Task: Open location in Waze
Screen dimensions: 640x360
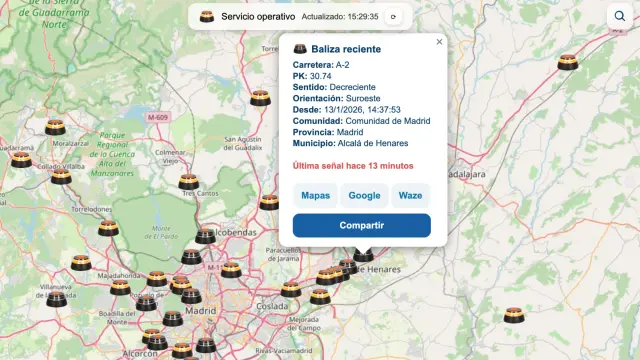Action: (x=410, y=196)
